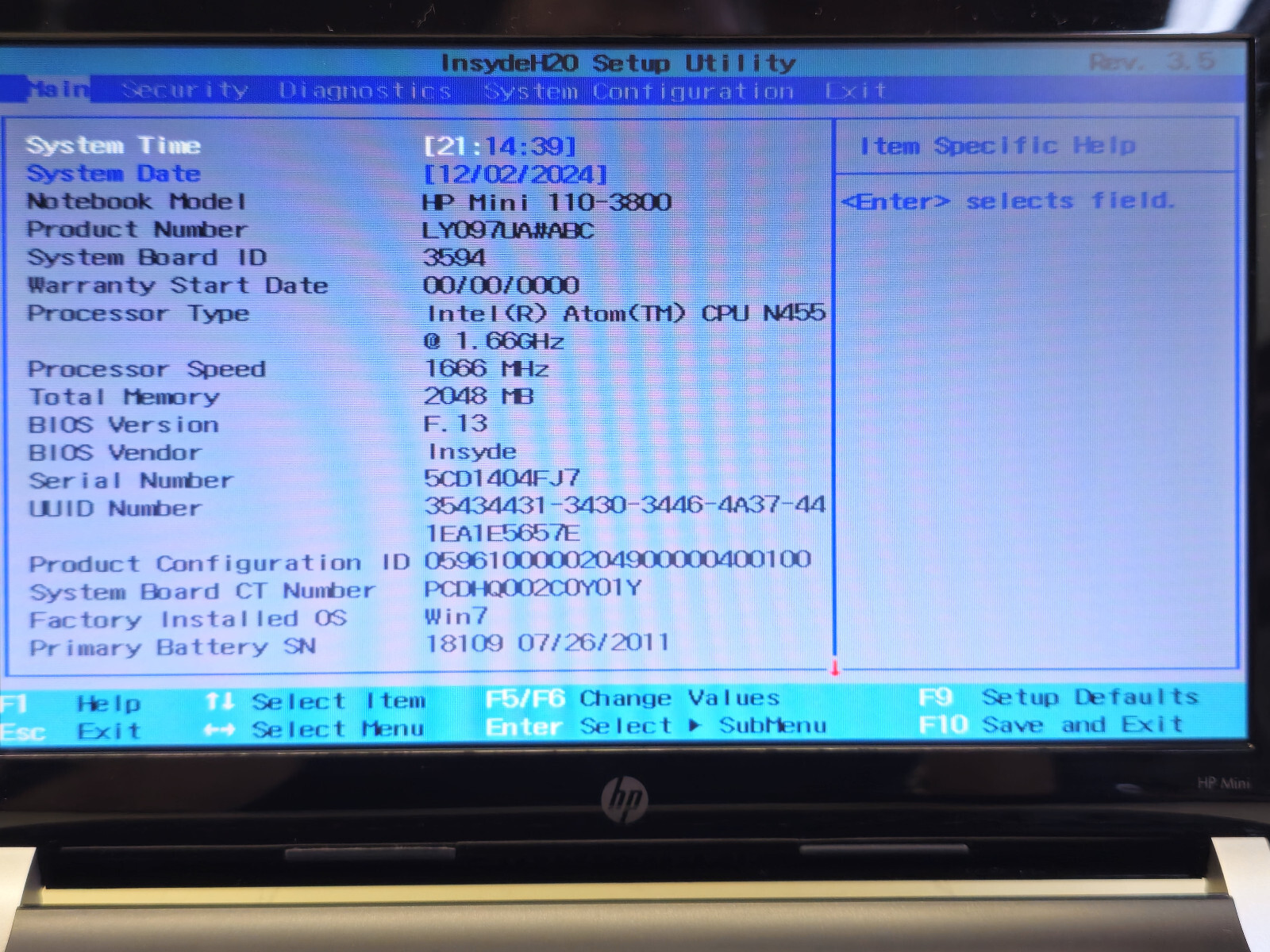Go to System Configuration tab
This screenshot has height=952, width=1270.
click(x=639, y=91)
